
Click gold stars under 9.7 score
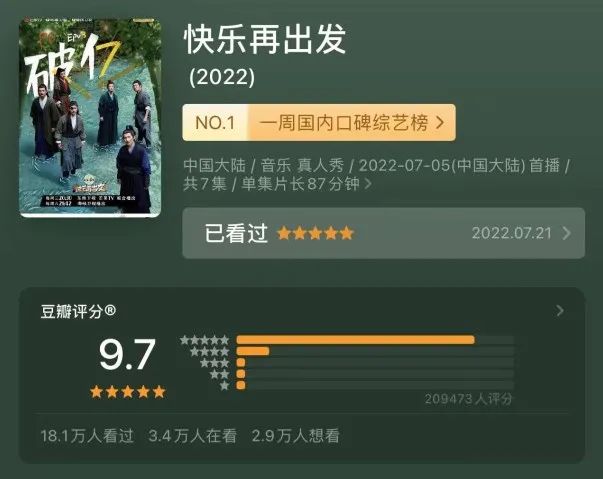(x=128, y=392)
